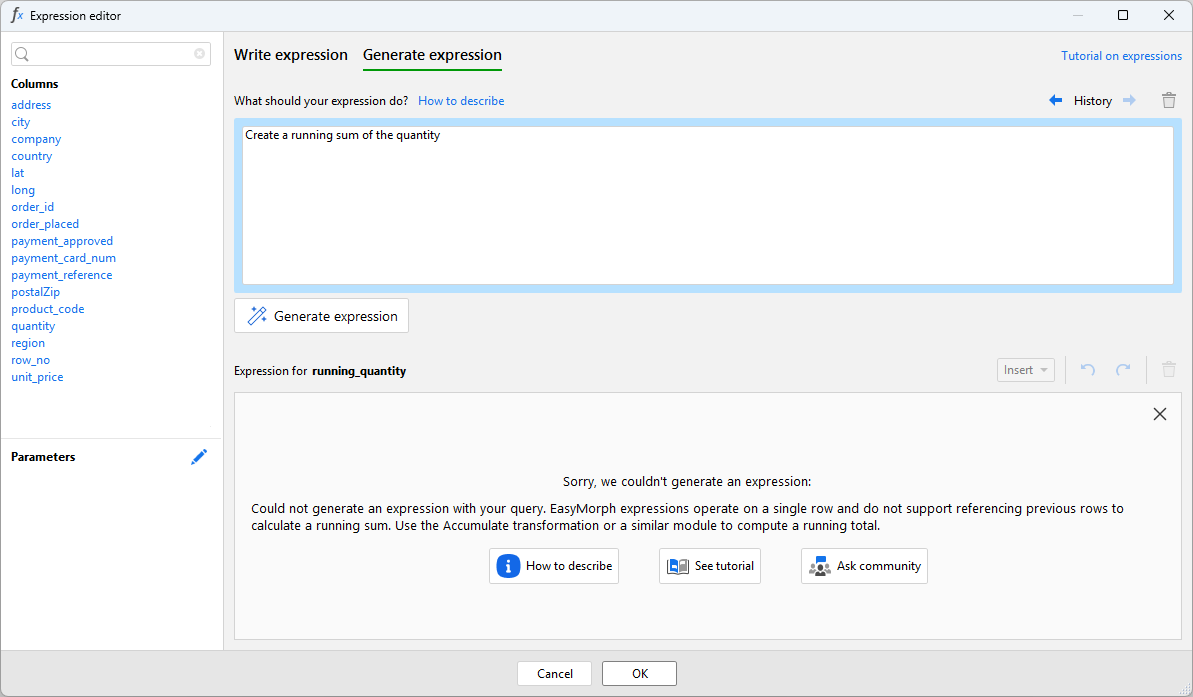The height and width of the screenshot is (697, 1193).
Task: Edit parameters with the pencil icon
Action: [x=199, y=457]
